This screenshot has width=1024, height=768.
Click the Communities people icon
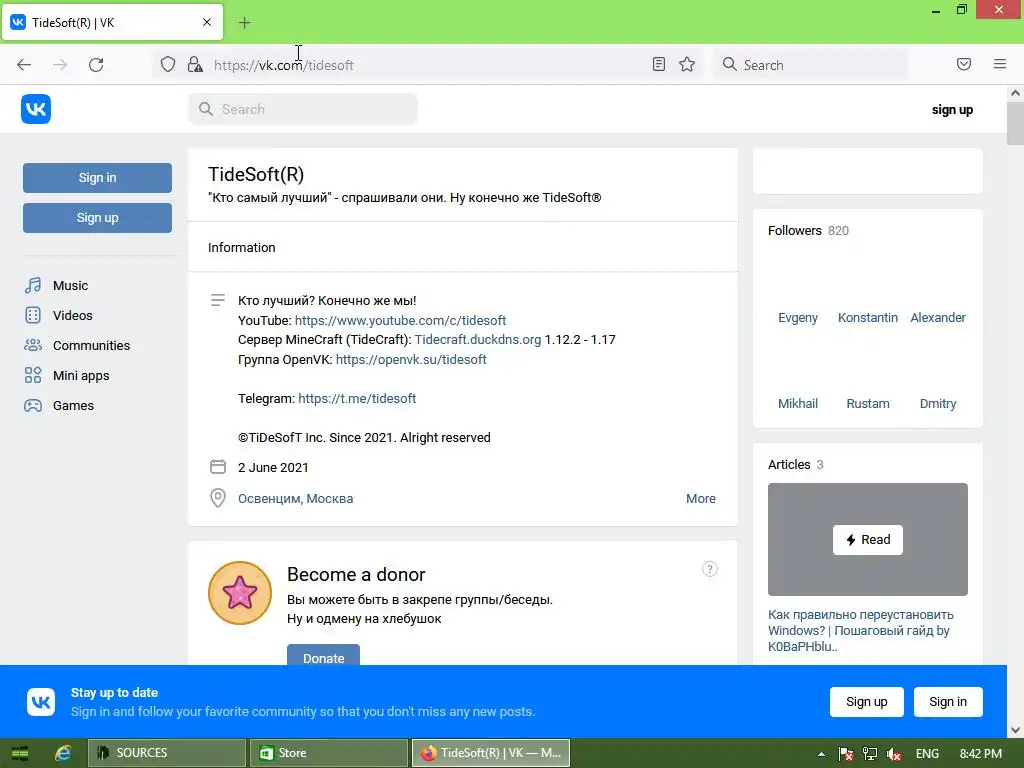33,345
